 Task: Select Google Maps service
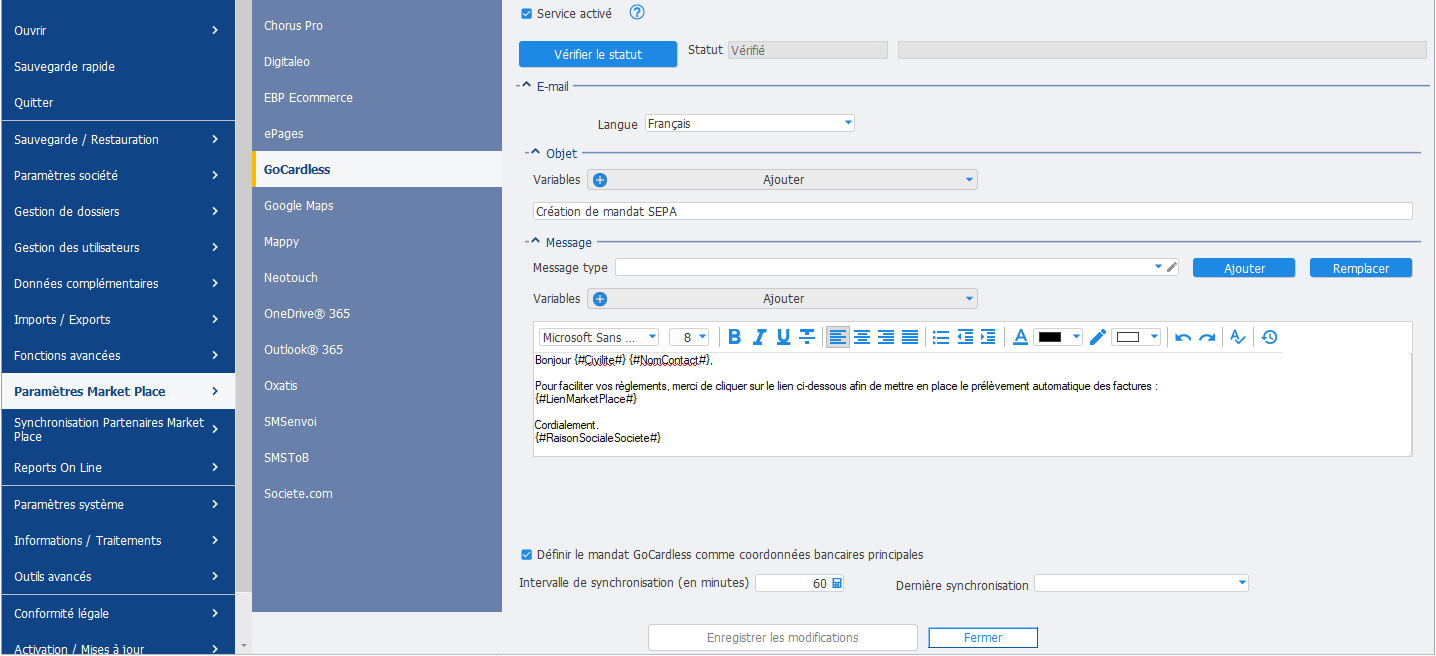377,205
